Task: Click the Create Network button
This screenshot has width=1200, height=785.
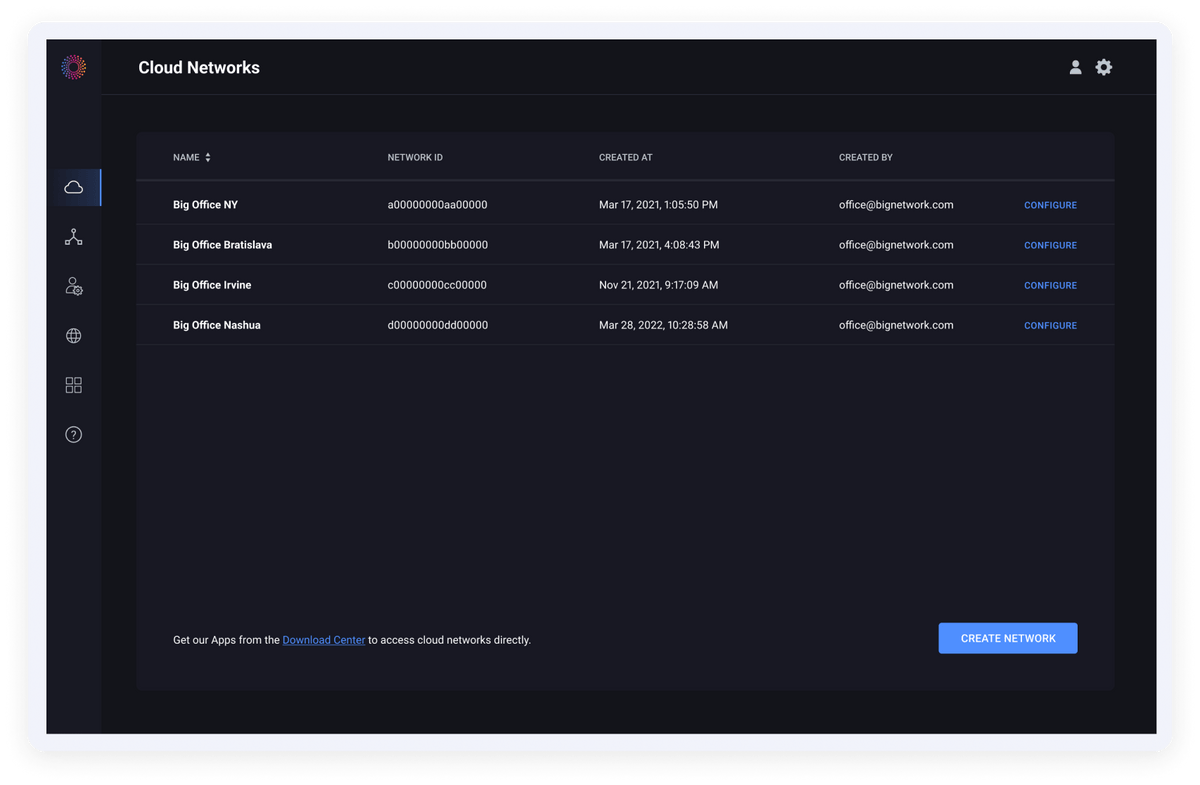Action: pos(1008,638)
